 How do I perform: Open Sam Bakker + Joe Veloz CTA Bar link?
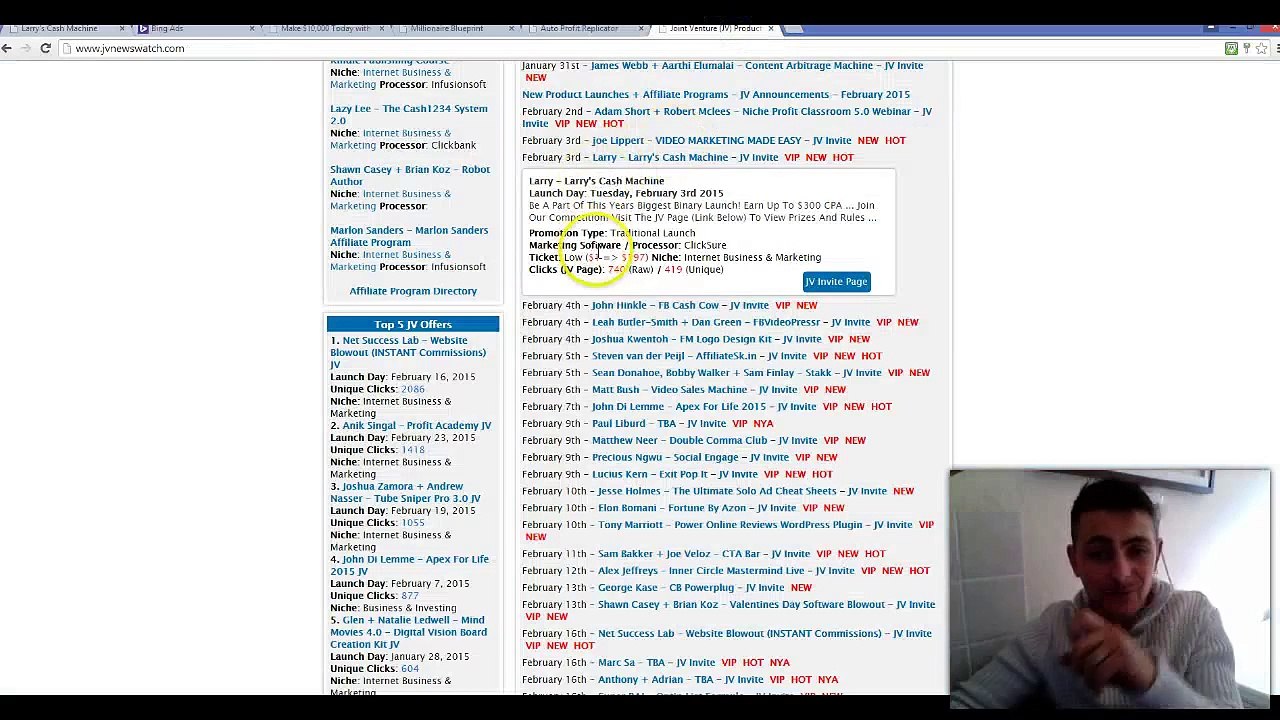(x=704, y=555)
